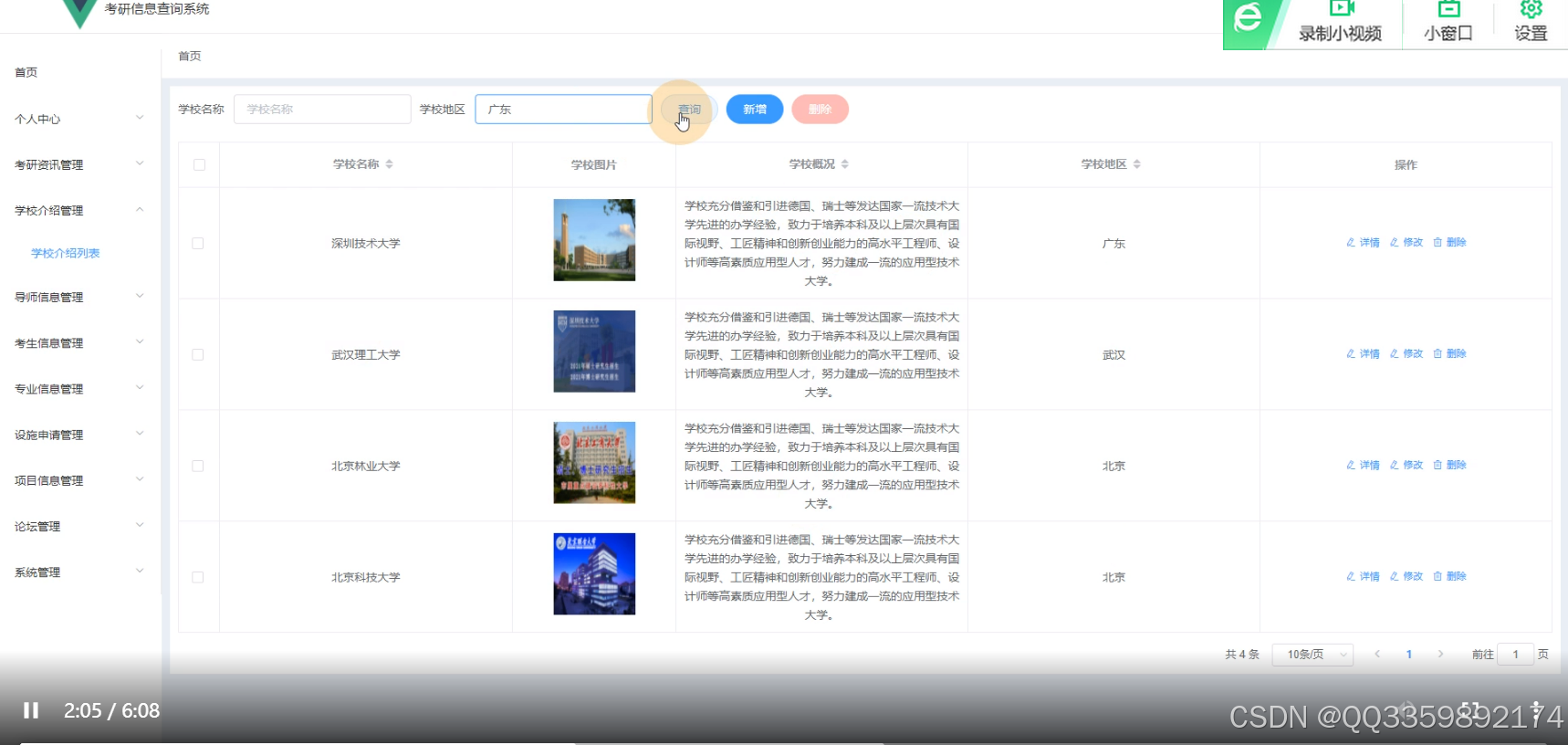Viewport: 1568px width, 745px height.
Task: Click 修改 for 北京林业大学 row
Action: click(x=1406, y=466)
